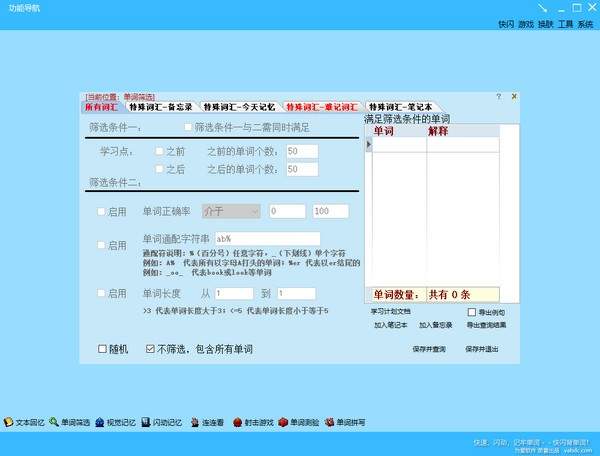This screenshot has width=600, height=456.
Task: Uncheck 不筛选，包含所有单词 checkbox
Action: pos(150,349)
